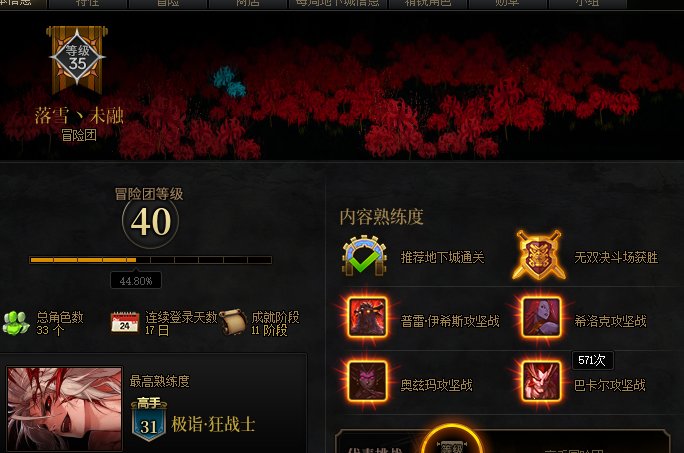Click the 极诣·狂战士 class name
Image resolution: width=684 pixels, height=453 pixels.
coord(213,424)
